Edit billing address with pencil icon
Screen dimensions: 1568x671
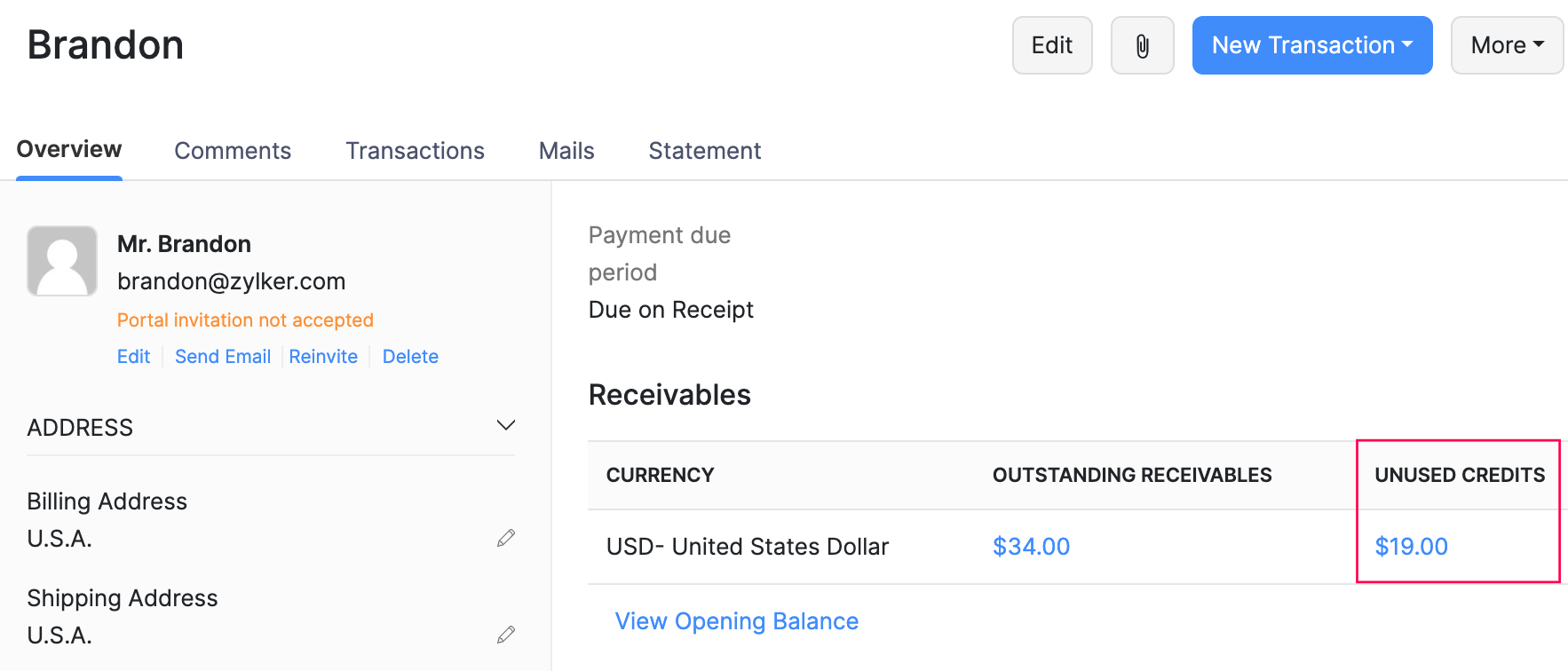tap(506, 538)
